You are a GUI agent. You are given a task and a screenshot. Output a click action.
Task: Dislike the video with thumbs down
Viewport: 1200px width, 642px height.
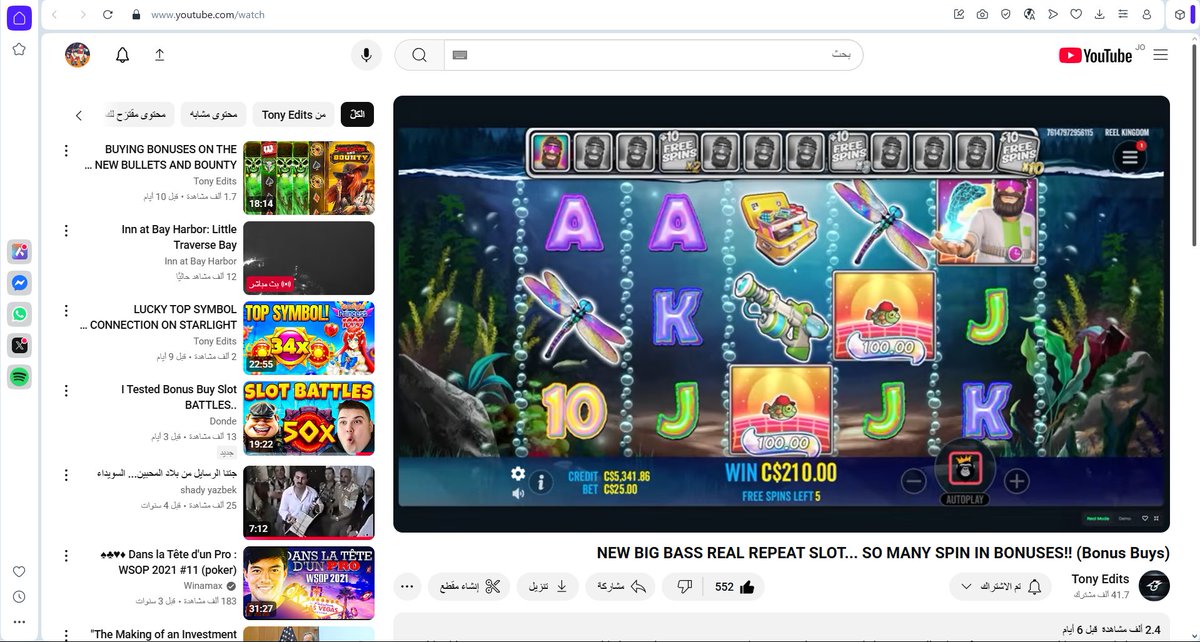coord(685,587)
